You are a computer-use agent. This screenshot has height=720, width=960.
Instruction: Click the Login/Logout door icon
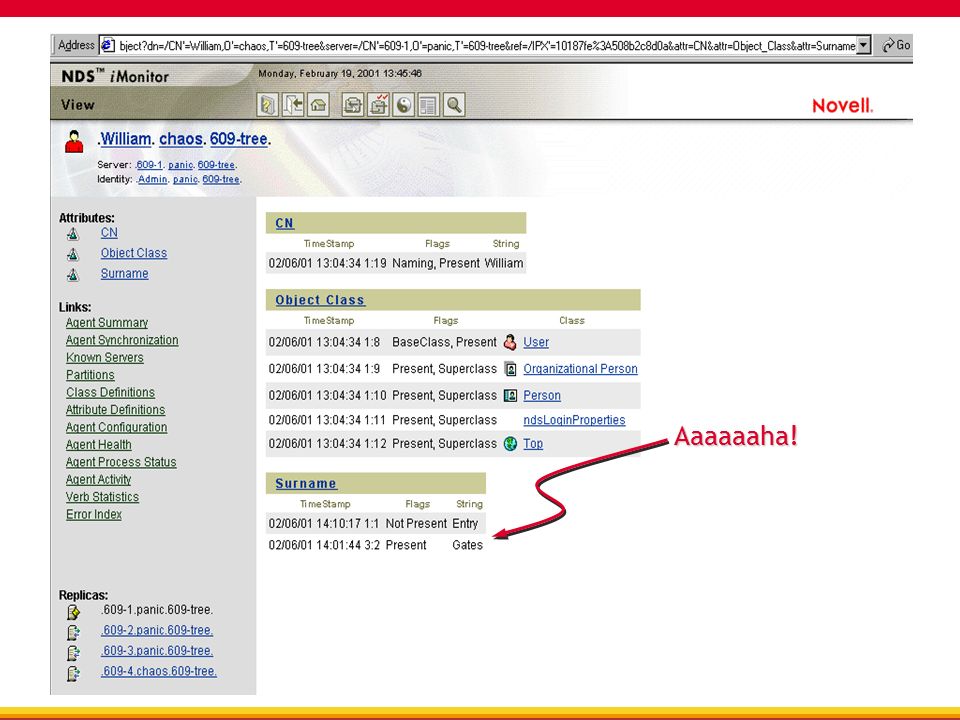tap(293, 105)
